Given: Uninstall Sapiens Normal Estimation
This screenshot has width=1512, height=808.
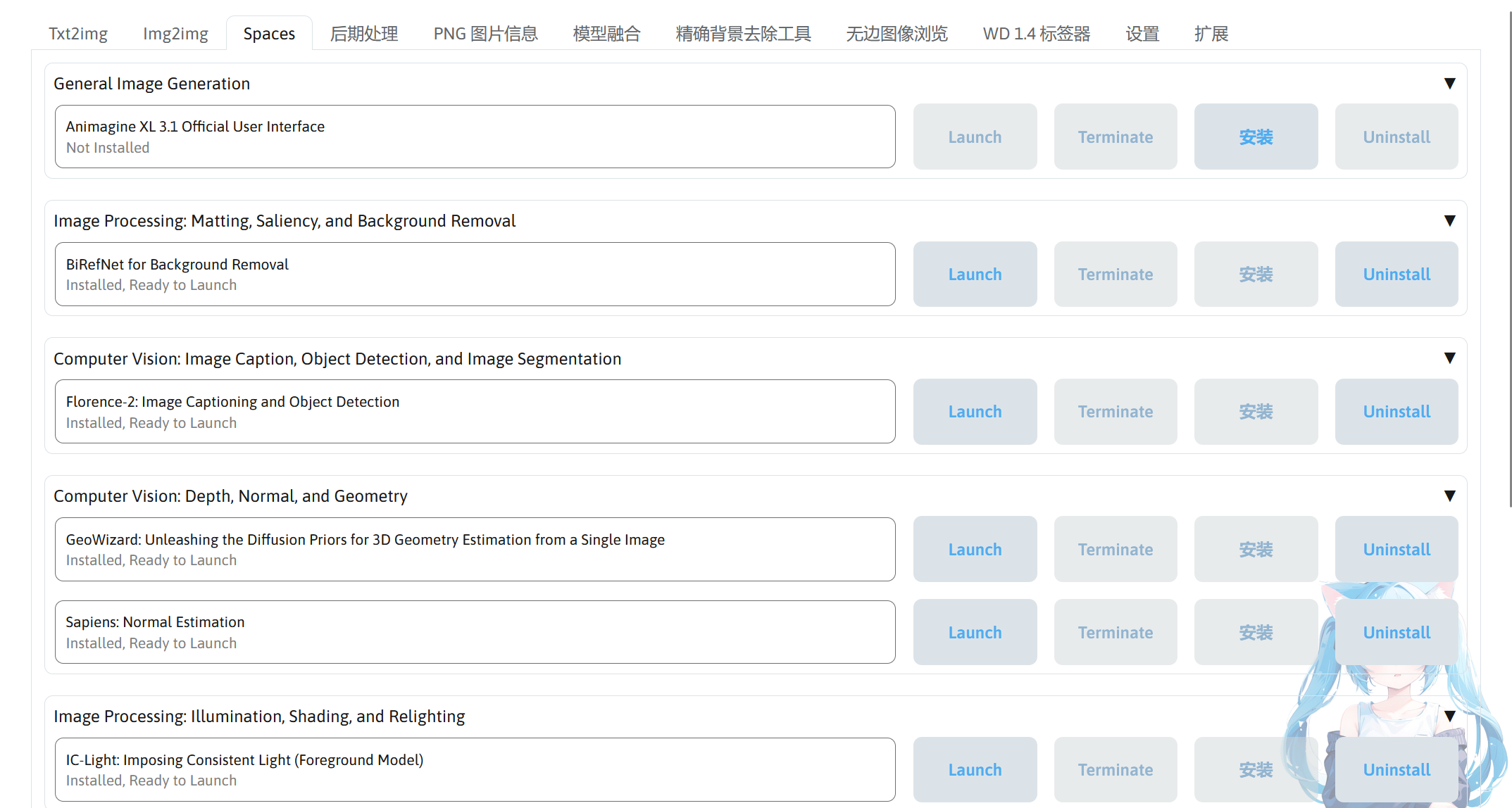Looking at the screenshot, I should click(1396, 633).
